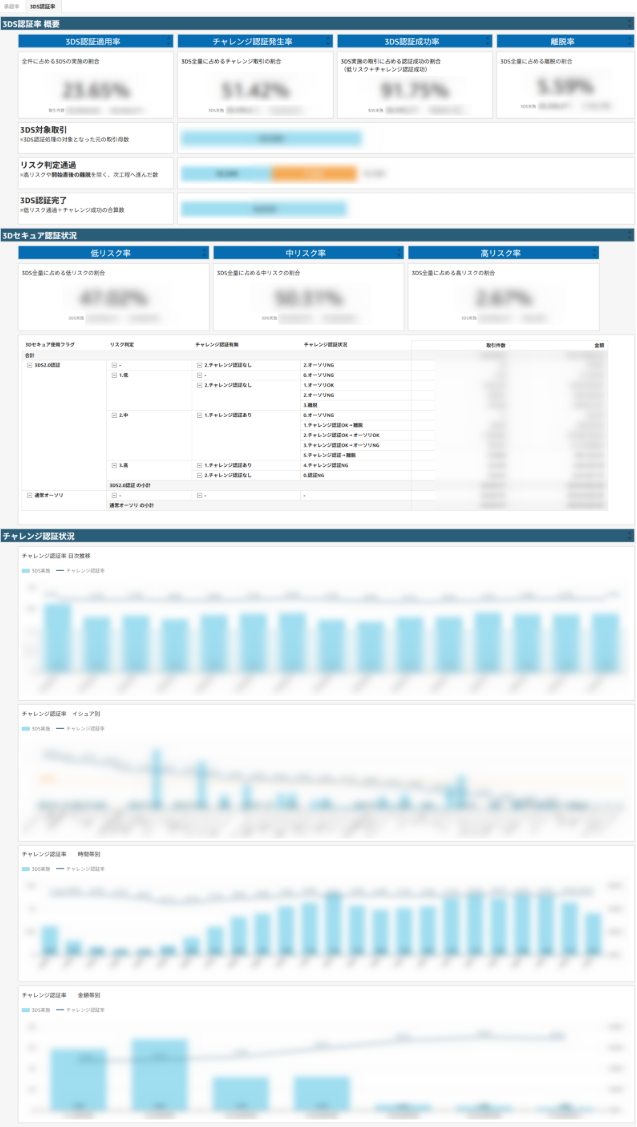Collapse the 1.低 risk row
This screenshot has height=1127, width=637.
pyautogui.click(x=114, y=375)
